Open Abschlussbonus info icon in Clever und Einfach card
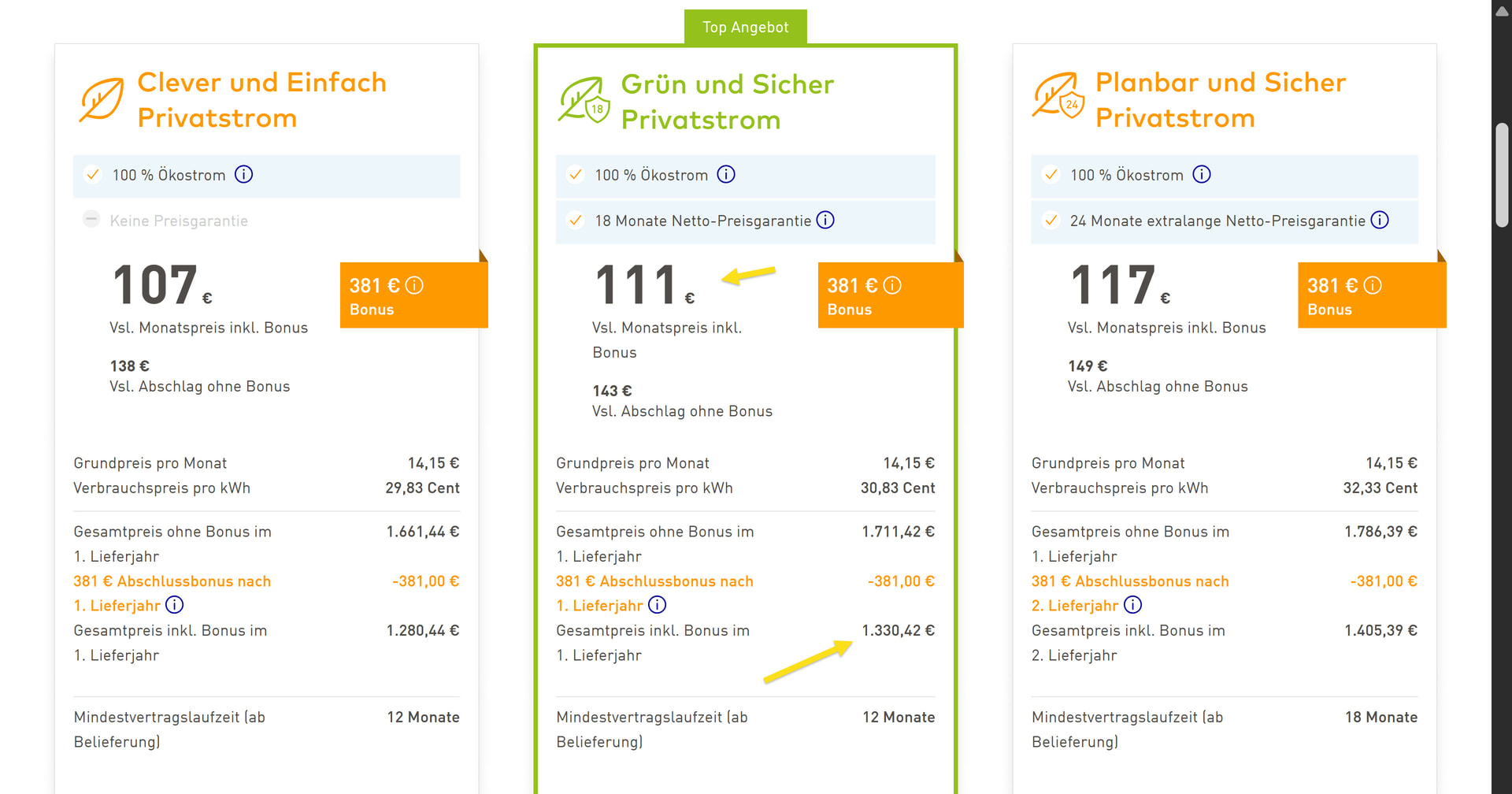 tap(175, 605)
